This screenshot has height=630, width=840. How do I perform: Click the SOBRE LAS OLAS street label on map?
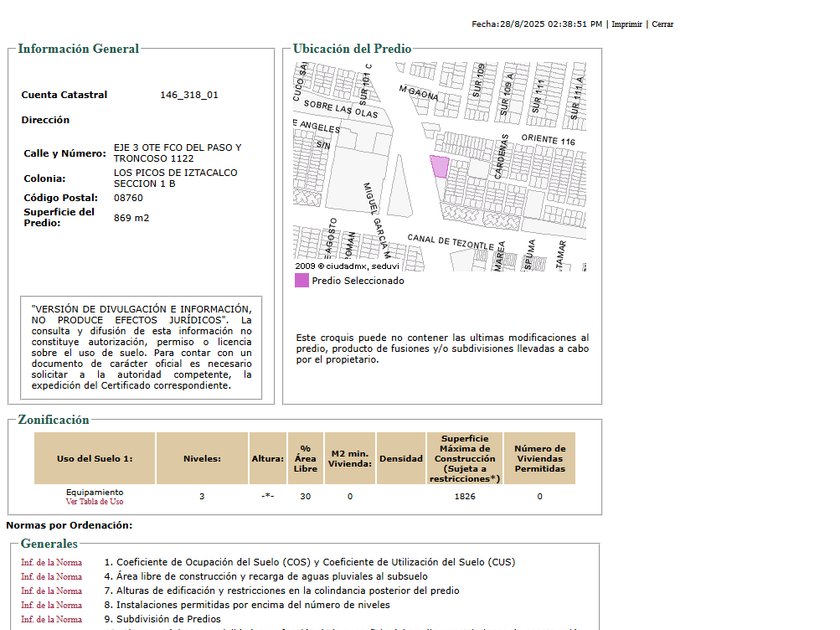[x=341, y=109]
